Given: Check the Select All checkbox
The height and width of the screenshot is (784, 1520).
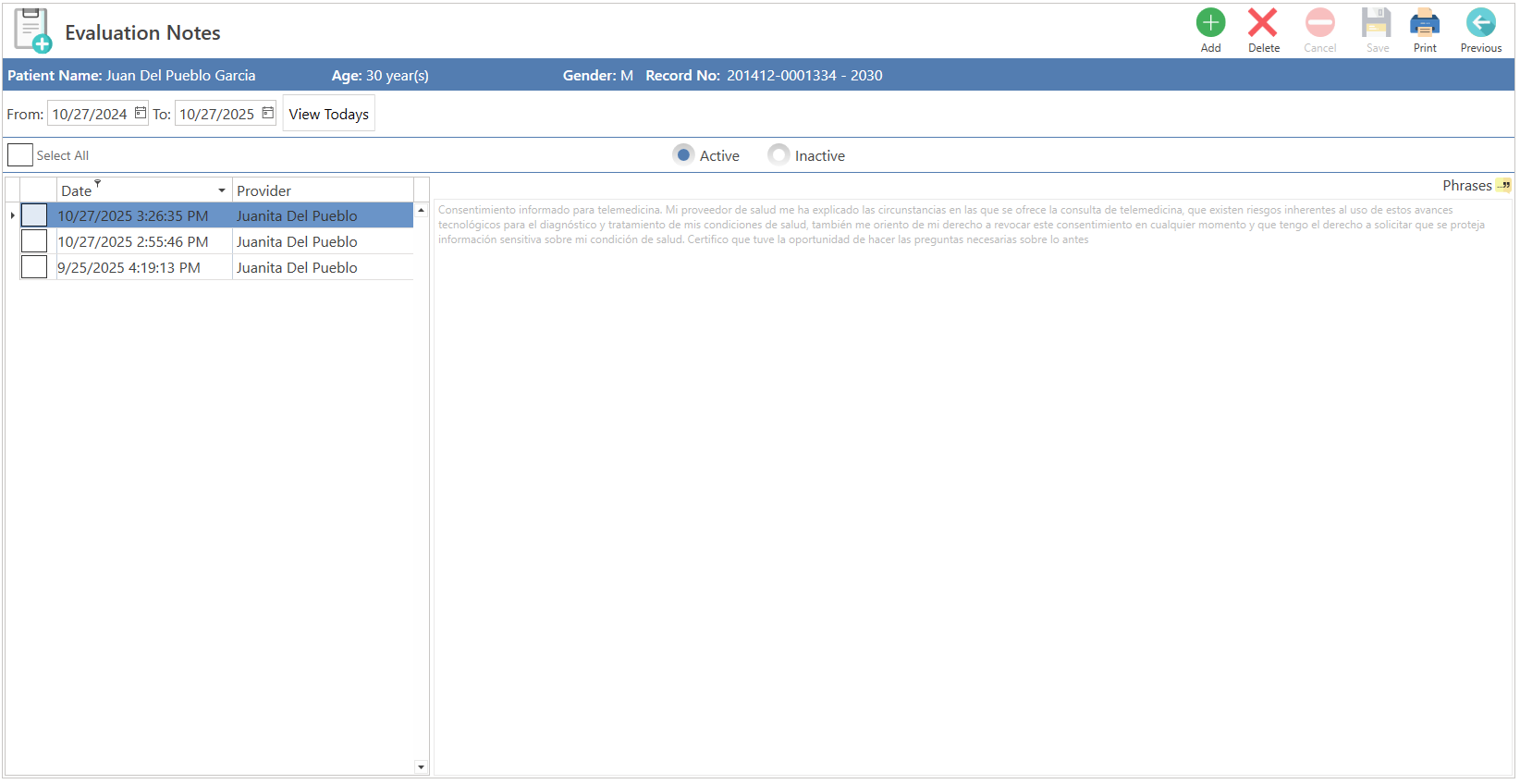Looking at the screenshot, I should pyautogui.click(x=20, y=155).
